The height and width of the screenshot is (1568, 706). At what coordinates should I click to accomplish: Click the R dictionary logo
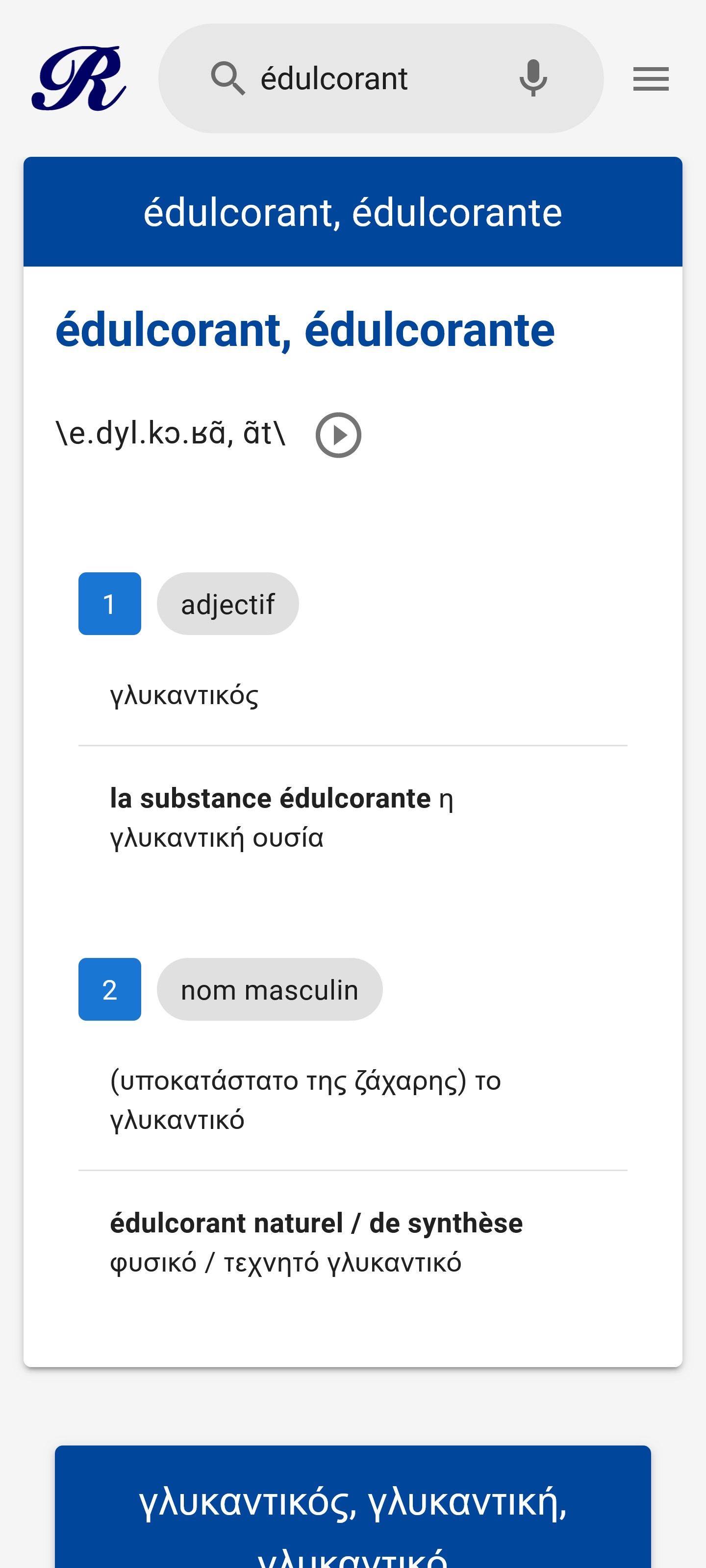coord(78,78)
